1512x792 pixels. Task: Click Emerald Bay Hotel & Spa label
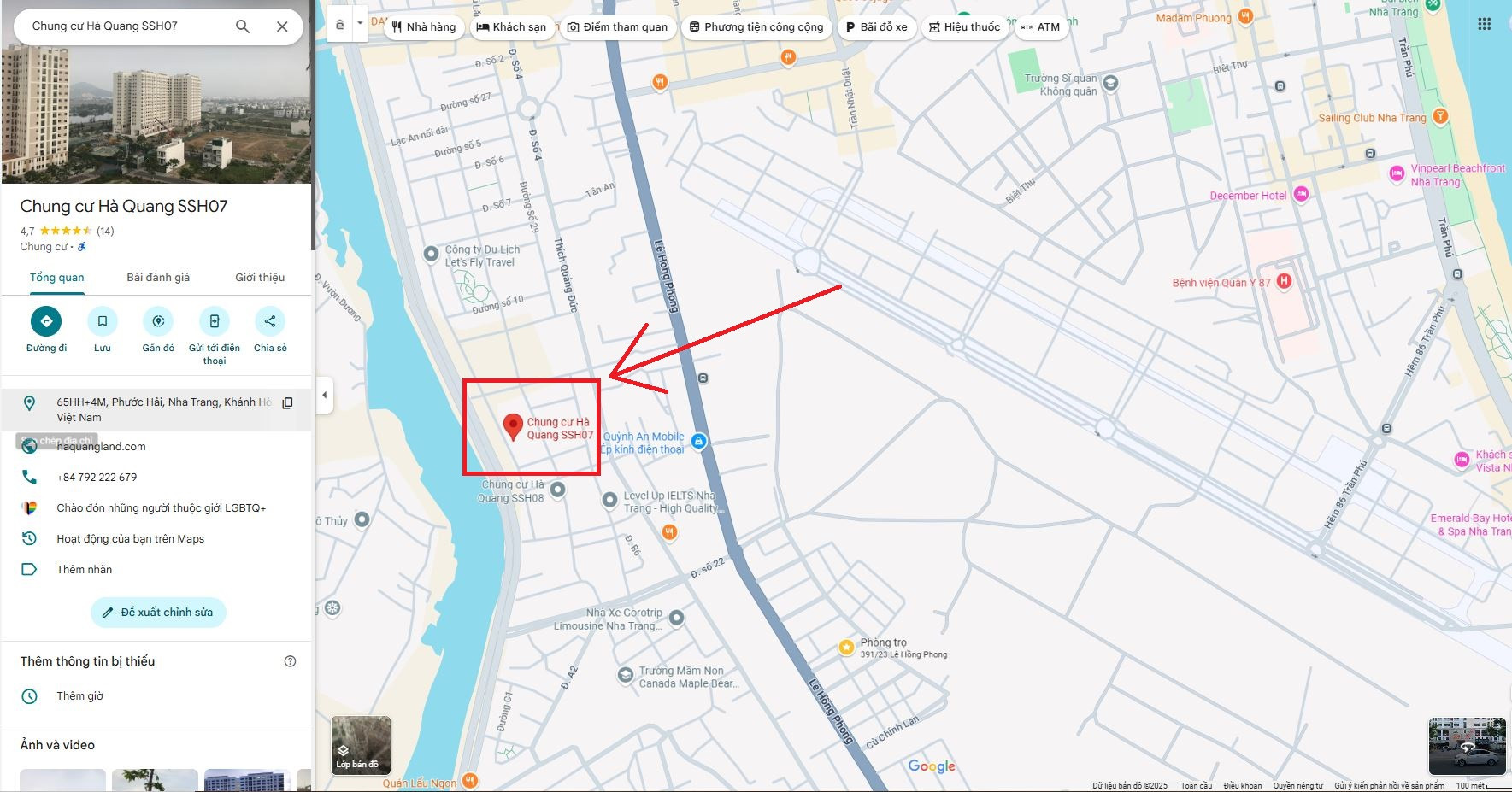click(1471, 525)
